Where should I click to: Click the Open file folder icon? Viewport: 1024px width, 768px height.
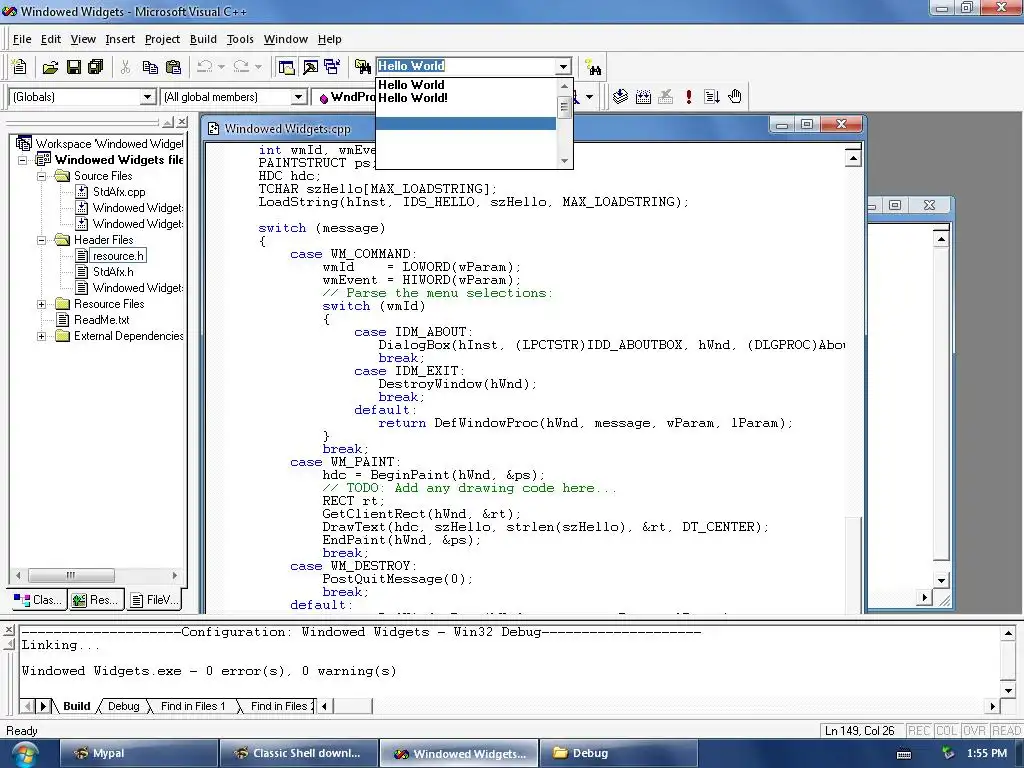click(x=50, y=67)
